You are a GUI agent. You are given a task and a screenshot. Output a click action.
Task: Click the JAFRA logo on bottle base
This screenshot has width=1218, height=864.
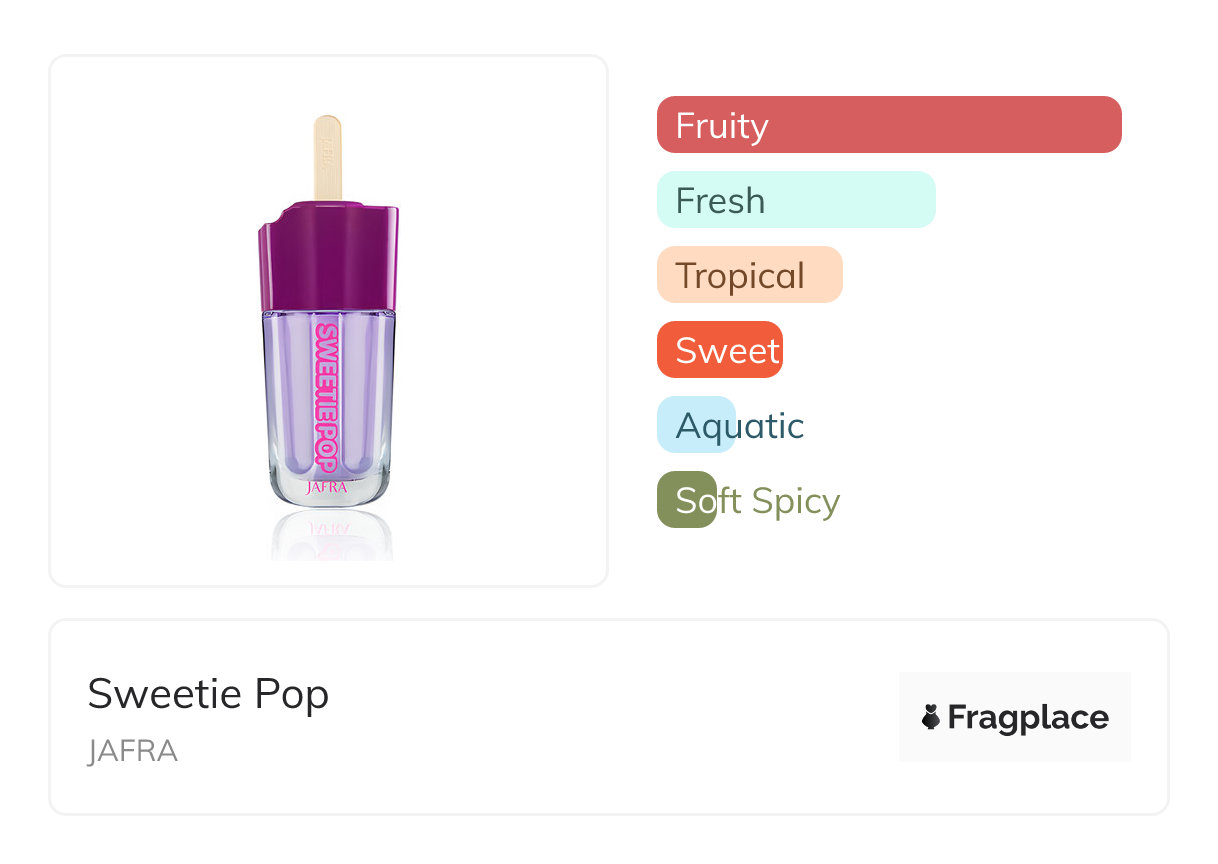(327, 488)
